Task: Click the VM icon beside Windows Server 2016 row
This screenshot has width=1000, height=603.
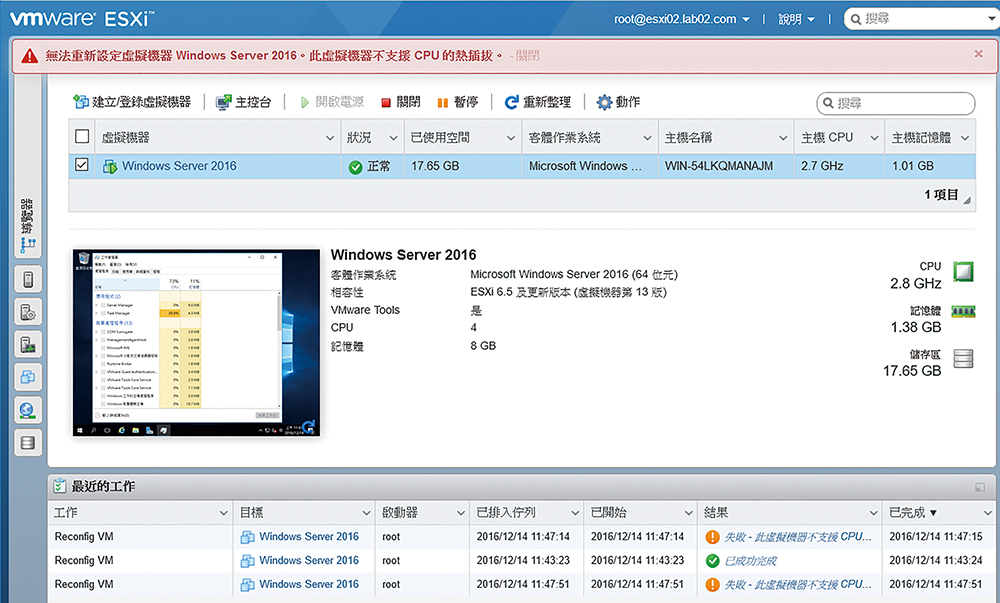Action: tap(110, 166)
